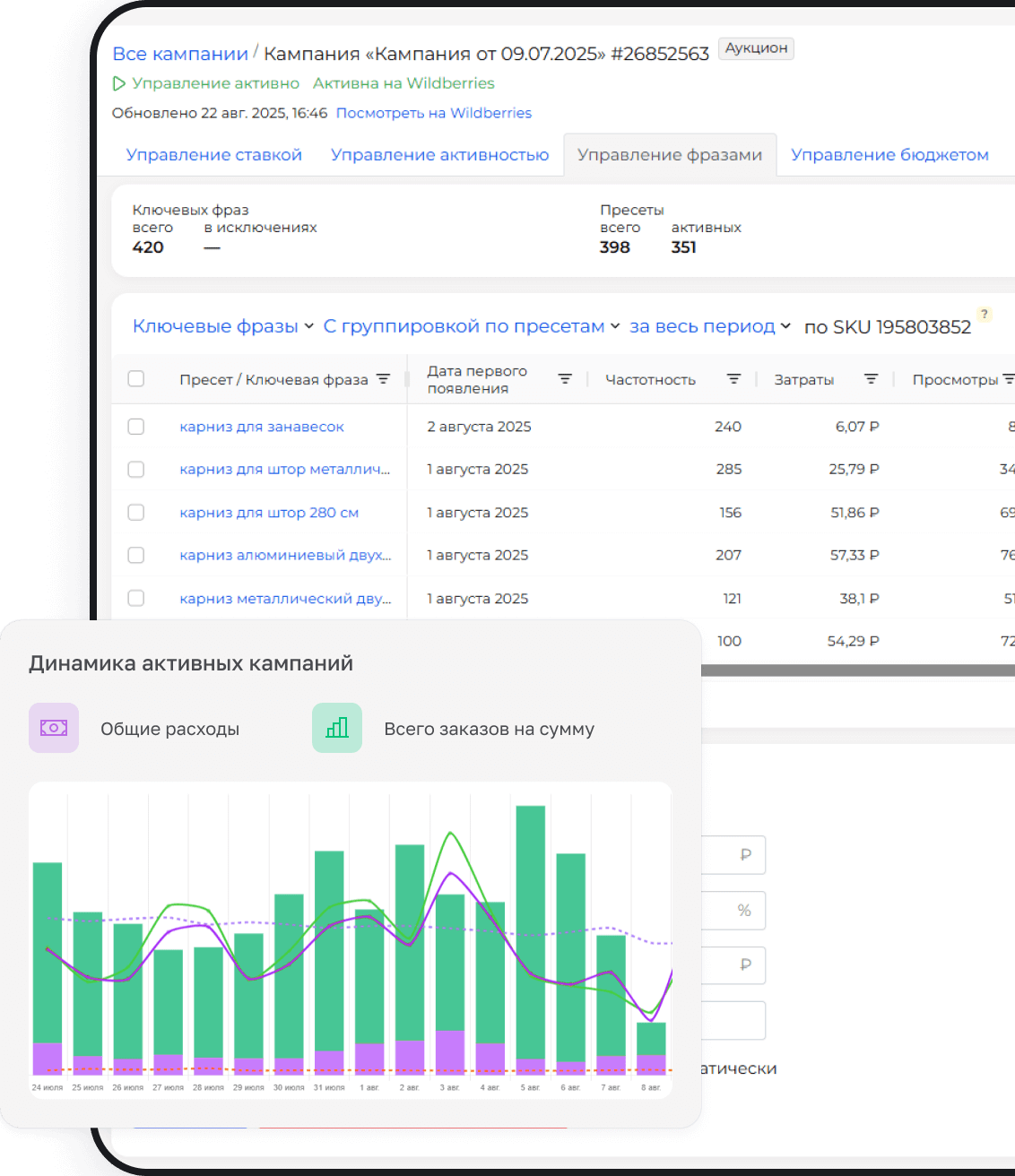Check the box for карниз для занавесок
This screenshot has height=1176, width=1015.
[136, 427]
